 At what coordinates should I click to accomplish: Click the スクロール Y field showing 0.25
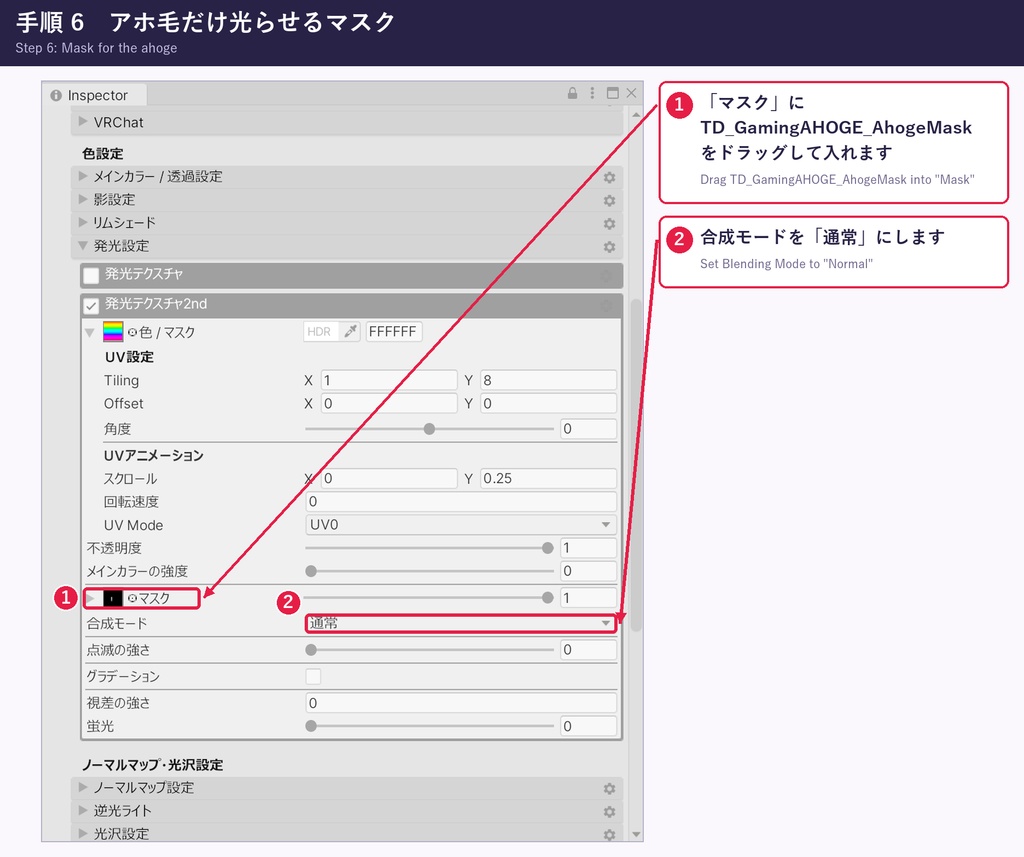click(549, 478)
